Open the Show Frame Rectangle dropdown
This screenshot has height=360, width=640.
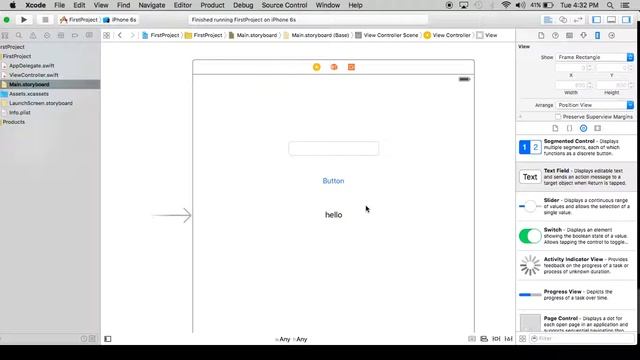tap(594, 57)
